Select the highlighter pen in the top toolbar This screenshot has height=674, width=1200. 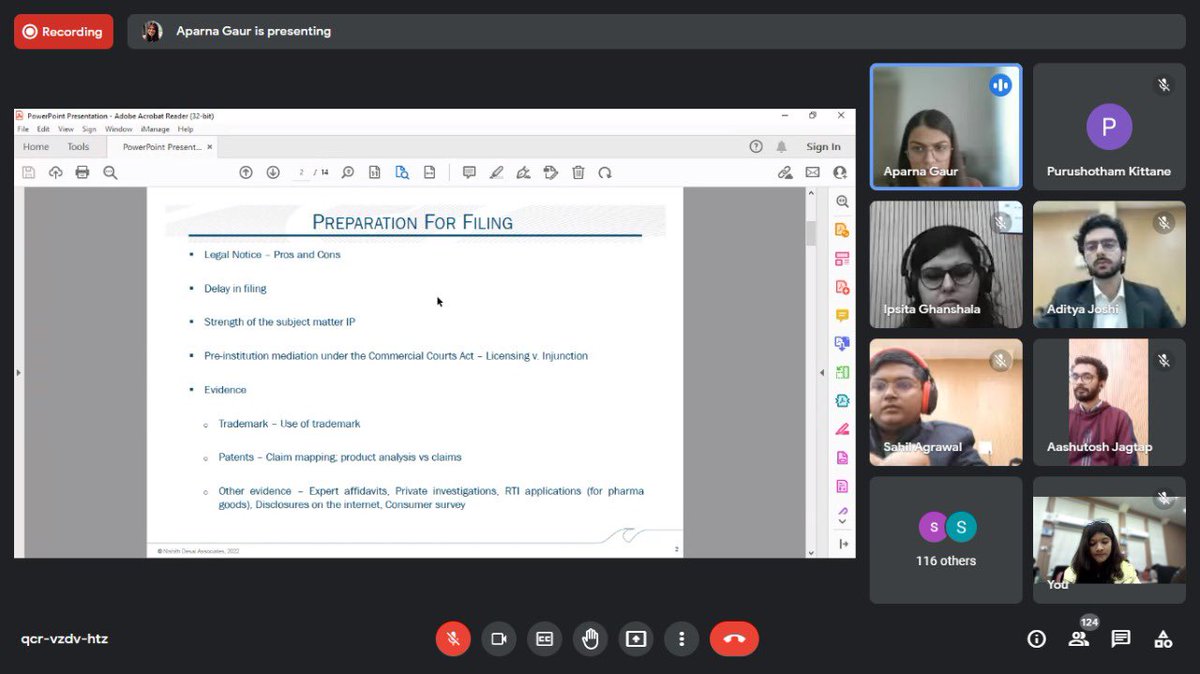(x=496, y=172)
